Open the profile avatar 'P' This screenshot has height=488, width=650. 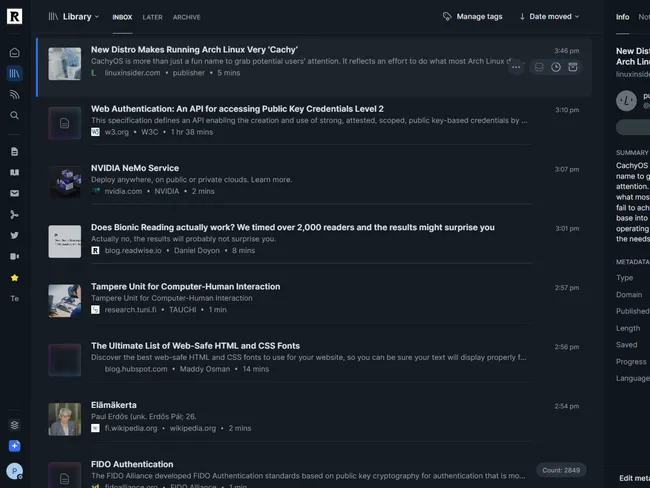click(15, 471)
